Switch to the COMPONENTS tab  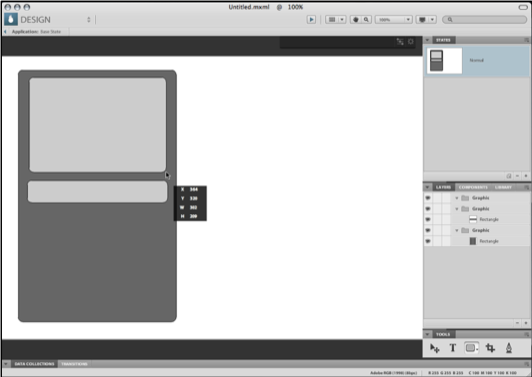[x=473, y=187]
